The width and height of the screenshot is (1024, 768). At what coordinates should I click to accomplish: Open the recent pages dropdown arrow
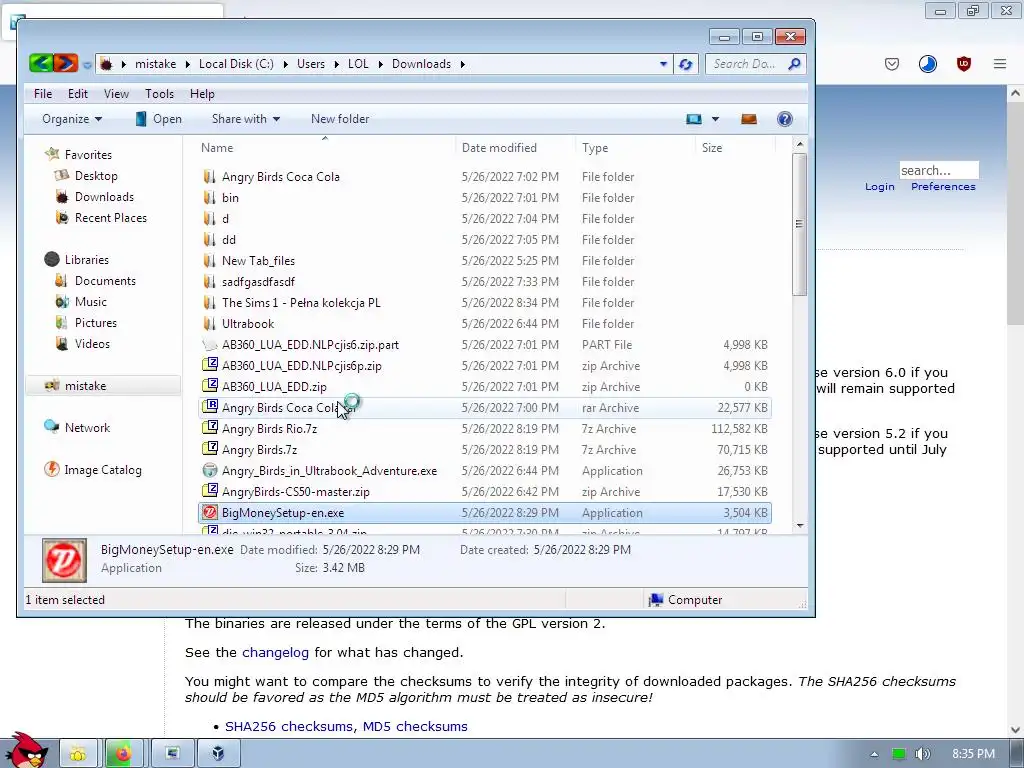click(x=87, y=64)
